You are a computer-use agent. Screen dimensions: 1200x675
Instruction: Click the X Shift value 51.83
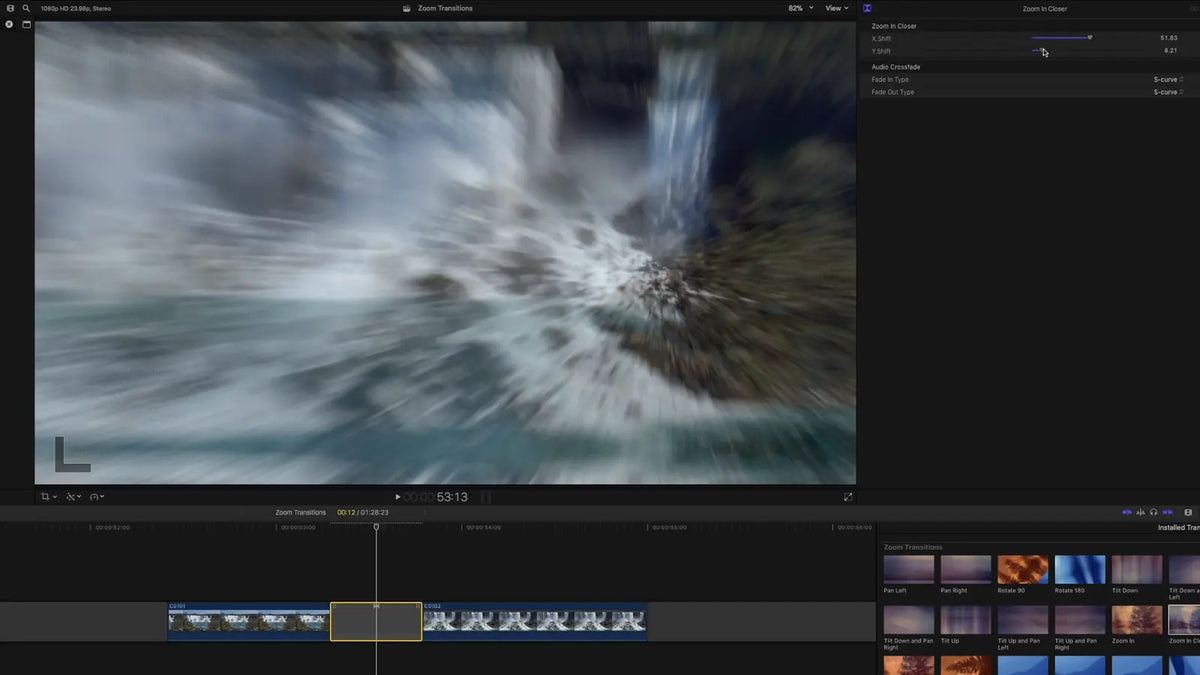[x=1169, y=38]
